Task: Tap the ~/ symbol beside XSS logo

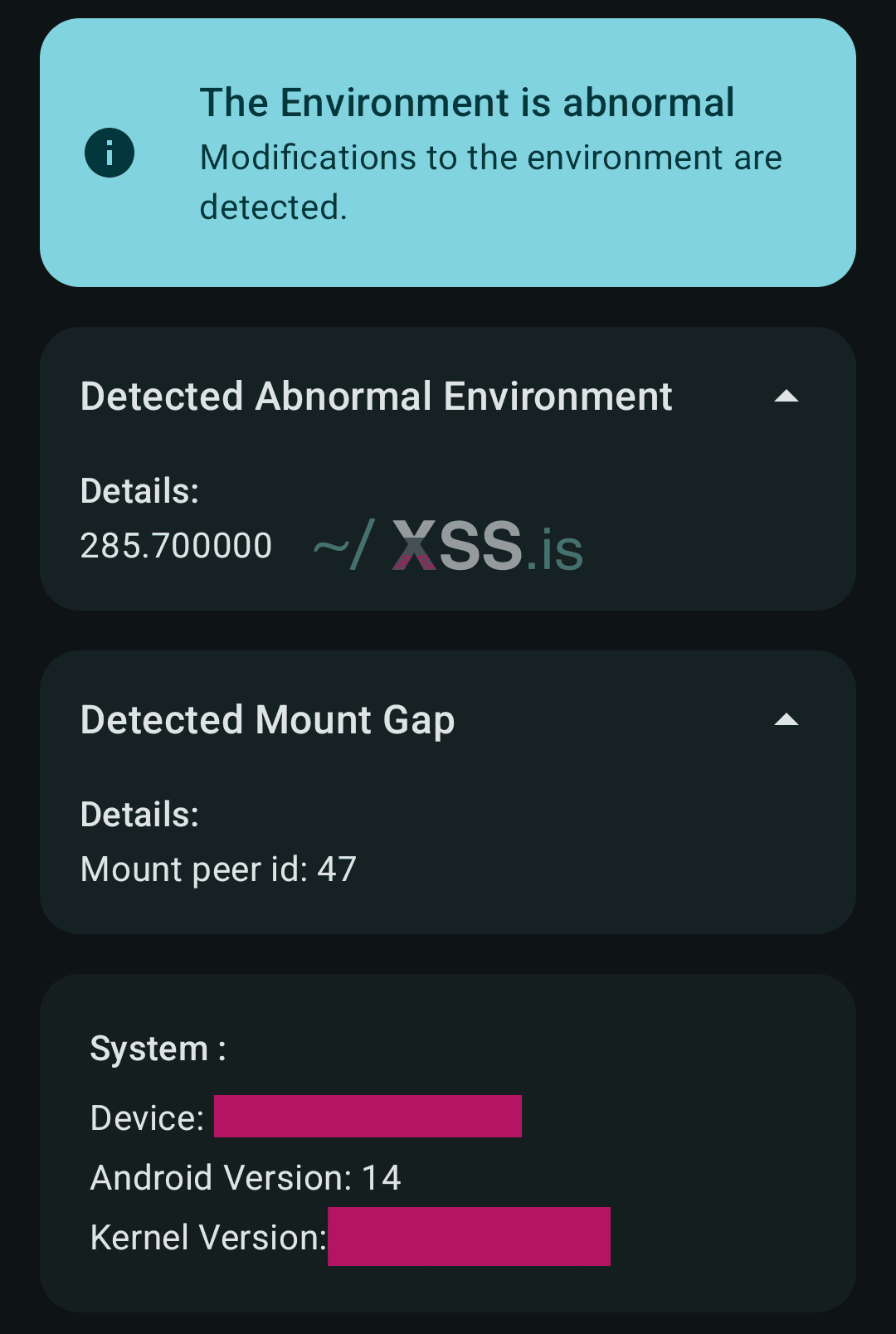Action: pos(343,546)
